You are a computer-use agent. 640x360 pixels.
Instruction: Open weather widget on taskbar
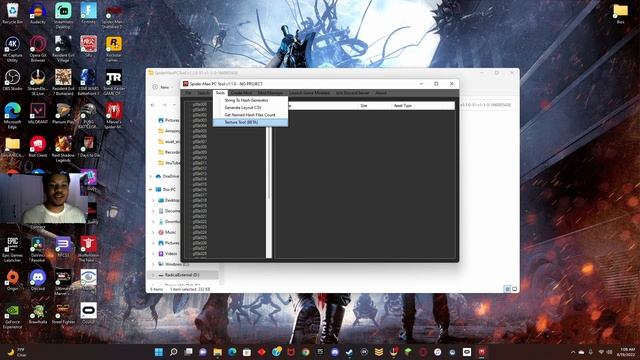coord(18,352)
